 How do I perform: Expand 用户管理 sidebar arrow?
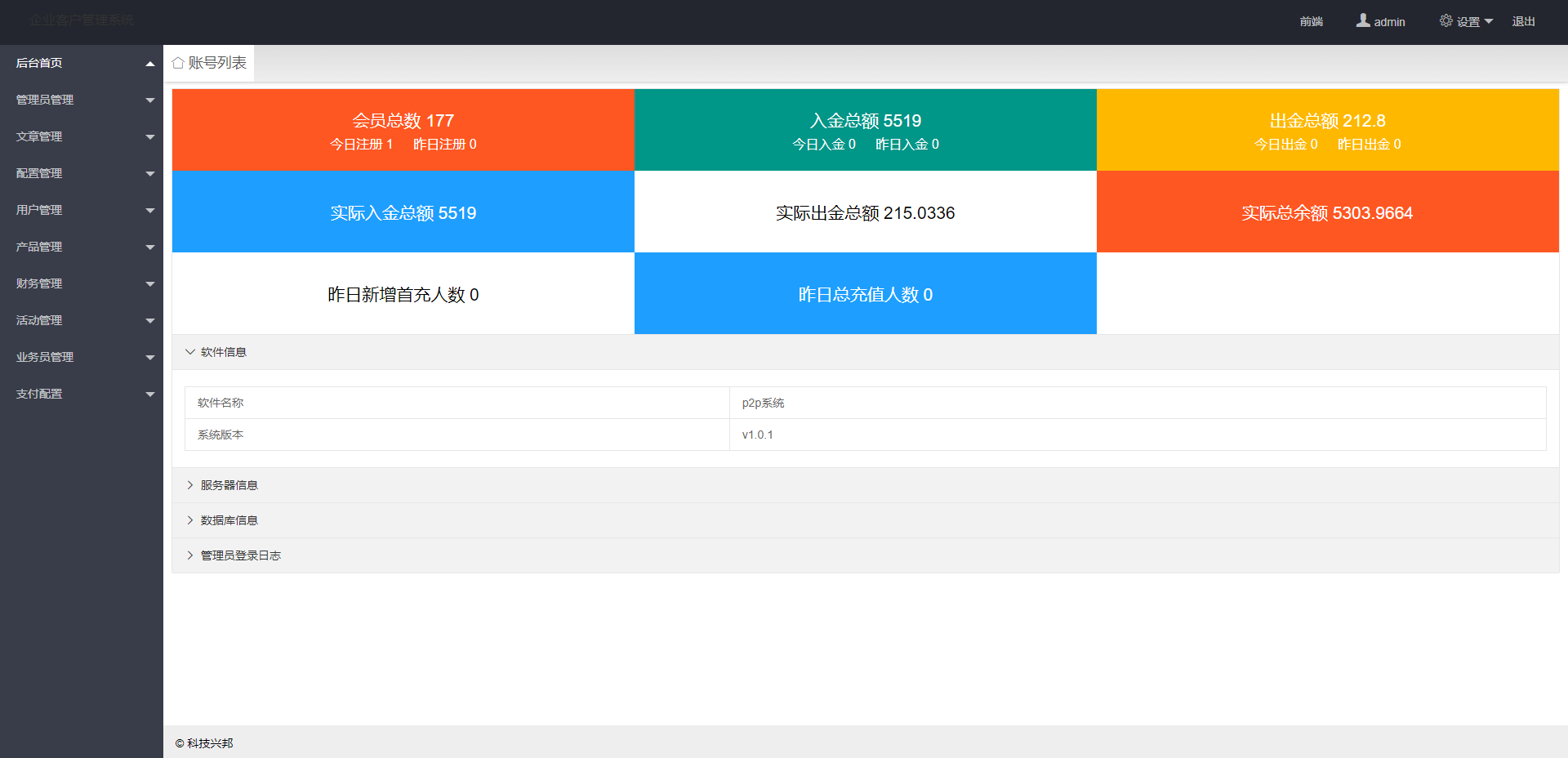pos(150,211)
